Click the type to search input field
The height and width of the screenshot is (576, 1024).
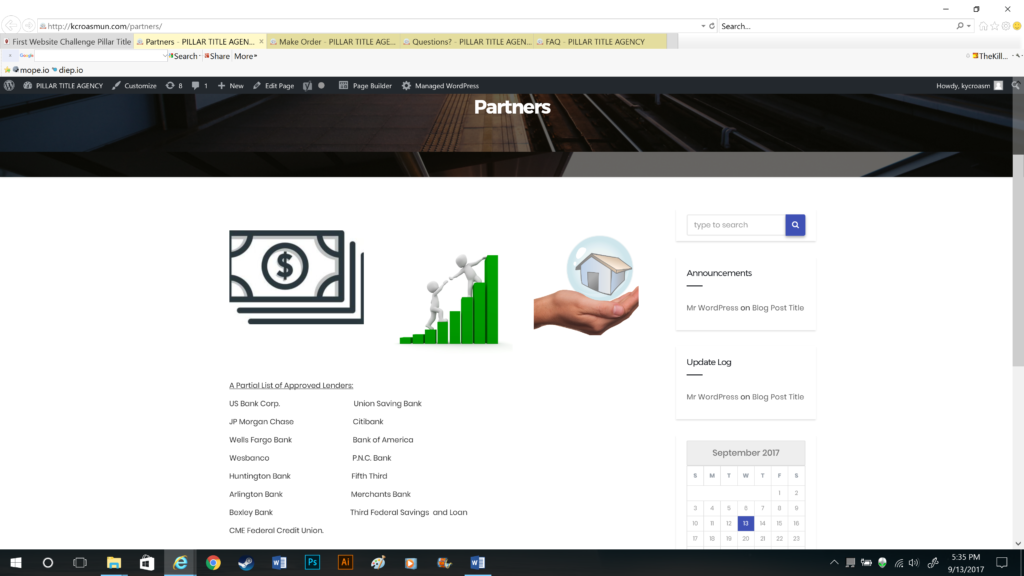(736, 225)
